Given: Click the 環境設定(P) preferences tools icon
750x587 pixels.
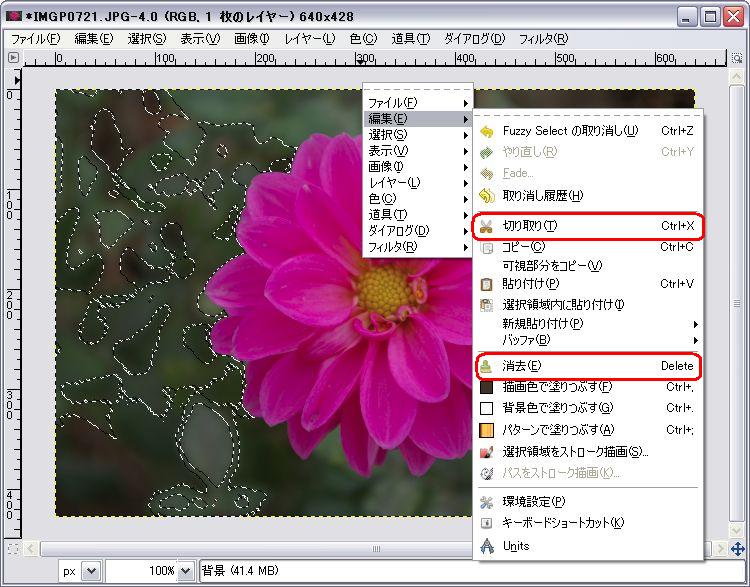Looking at the screenshot, I should 486,502.
